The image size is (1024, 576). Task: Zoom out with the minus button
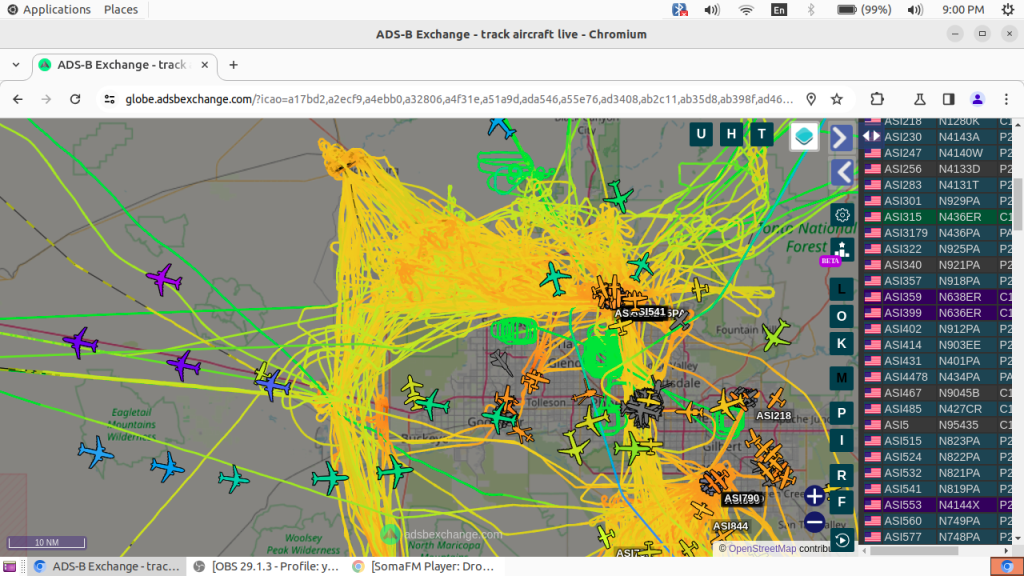tap(814, 522)
